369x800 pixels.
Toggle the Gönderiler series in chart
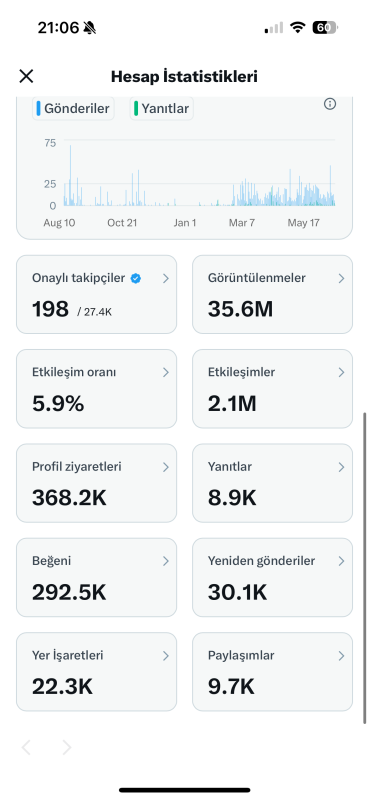[x=73, y=108]
